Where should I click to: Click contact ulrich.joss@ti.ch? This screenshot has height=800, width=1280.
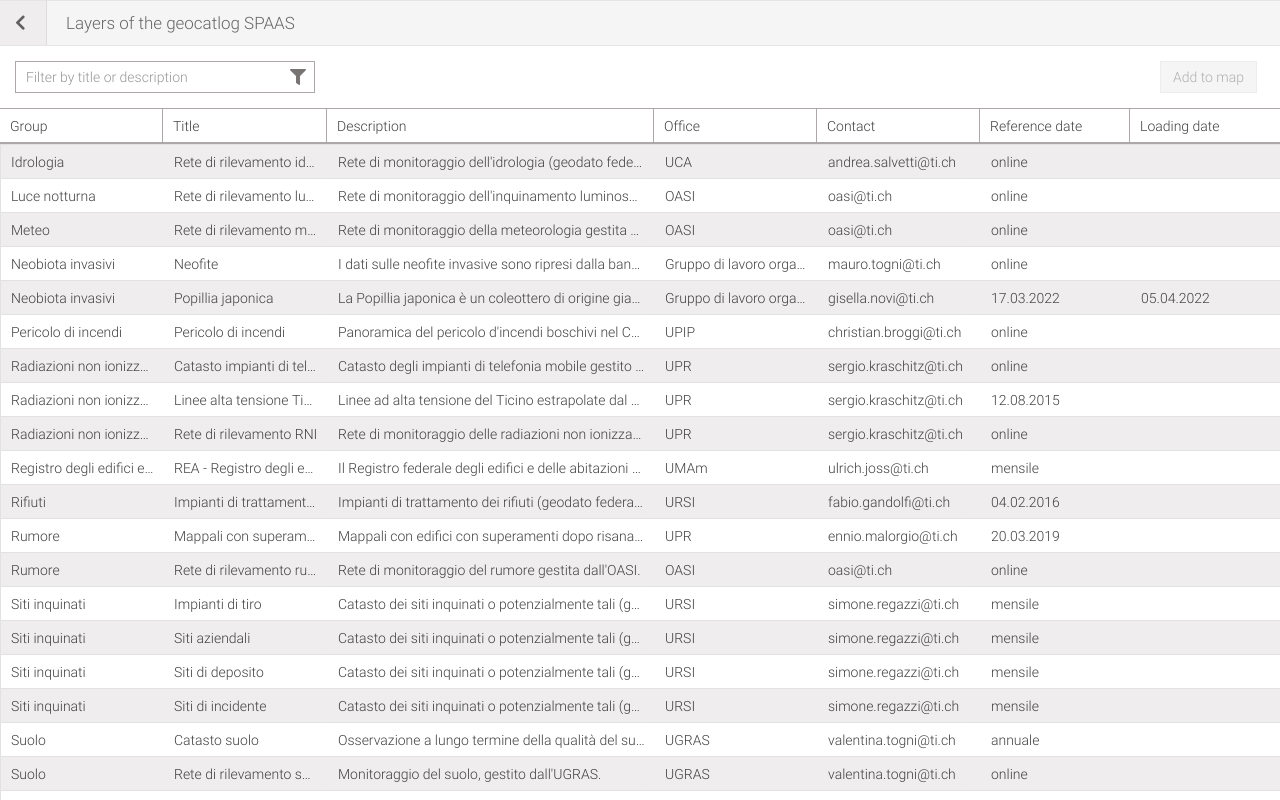(x=878, y=468)
